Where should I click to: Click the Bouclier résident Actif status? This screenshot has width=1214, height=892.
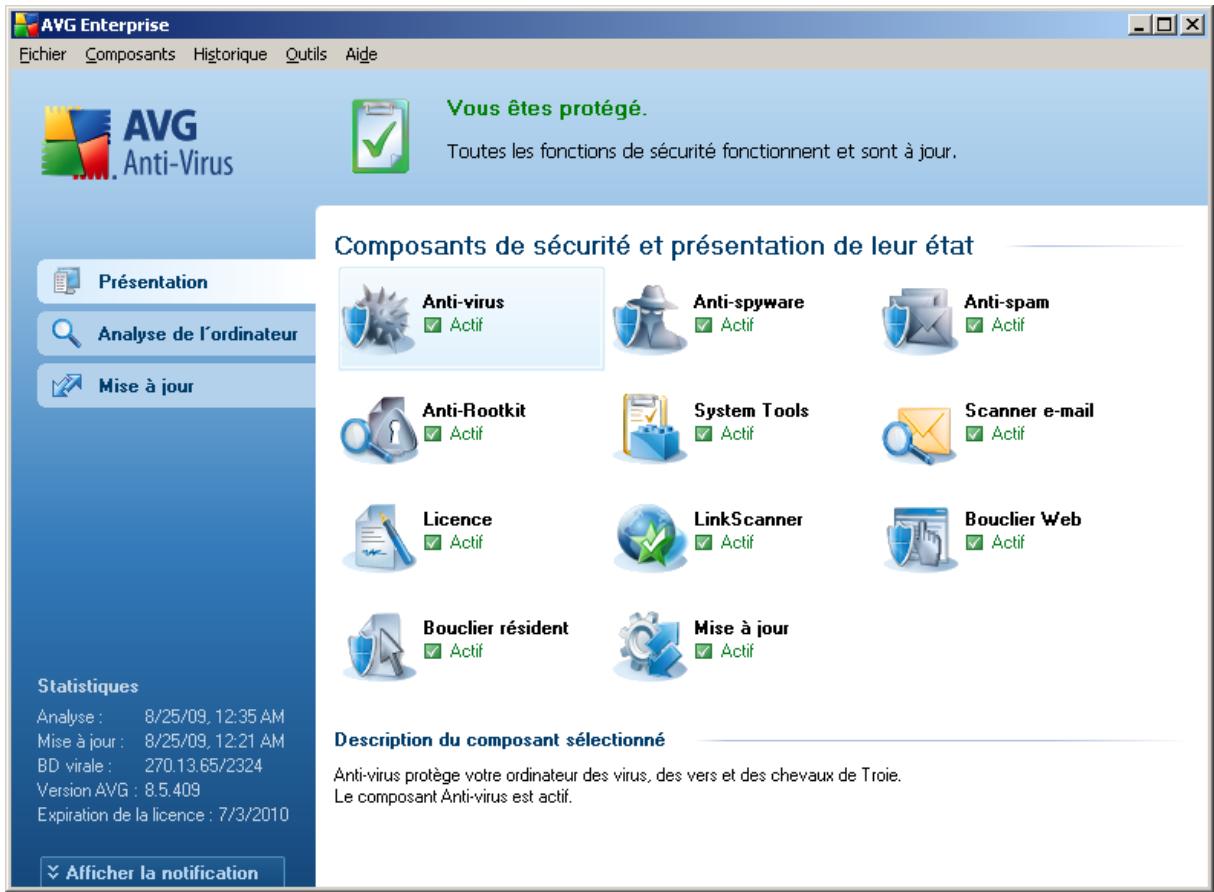tap(454, 651)
